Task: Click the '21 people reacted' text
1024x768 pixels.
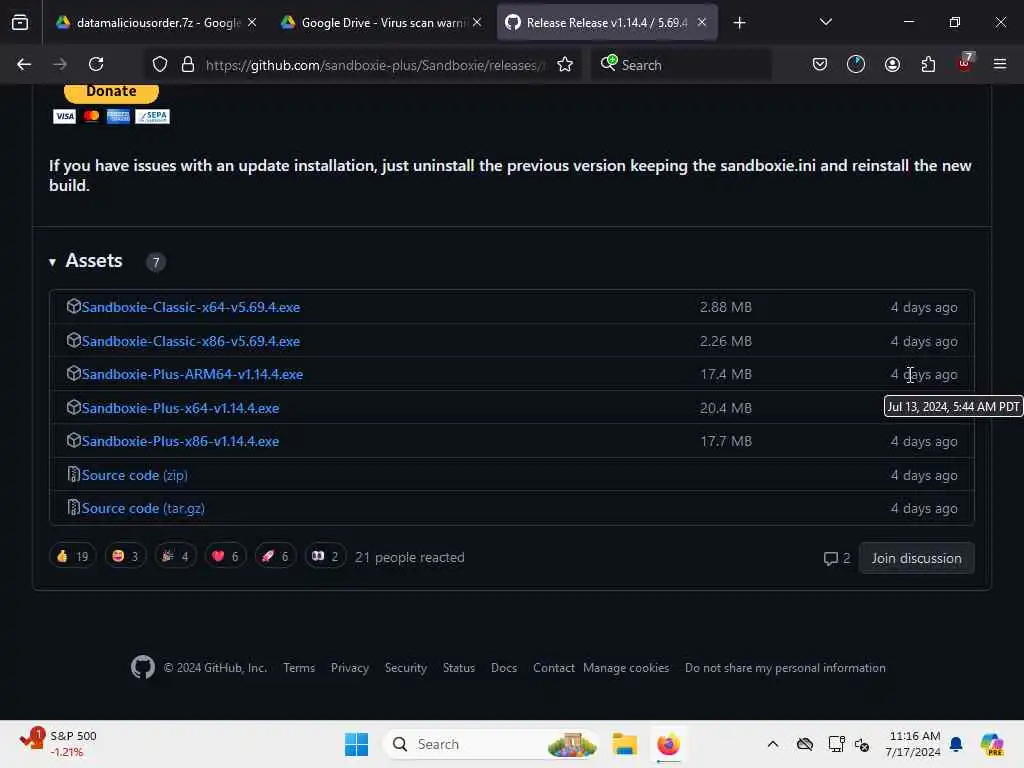Action: (409, 558)
